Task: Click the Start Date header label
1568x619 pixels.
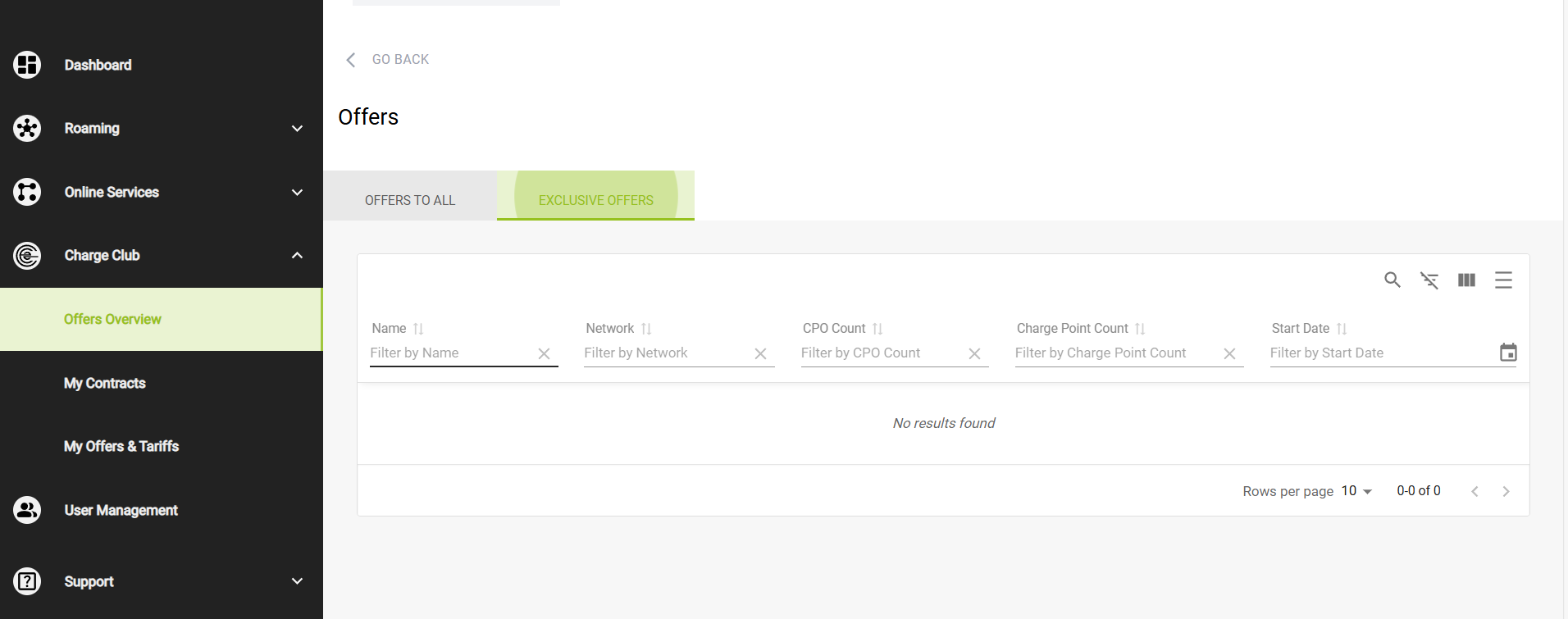Action: 1301,329
